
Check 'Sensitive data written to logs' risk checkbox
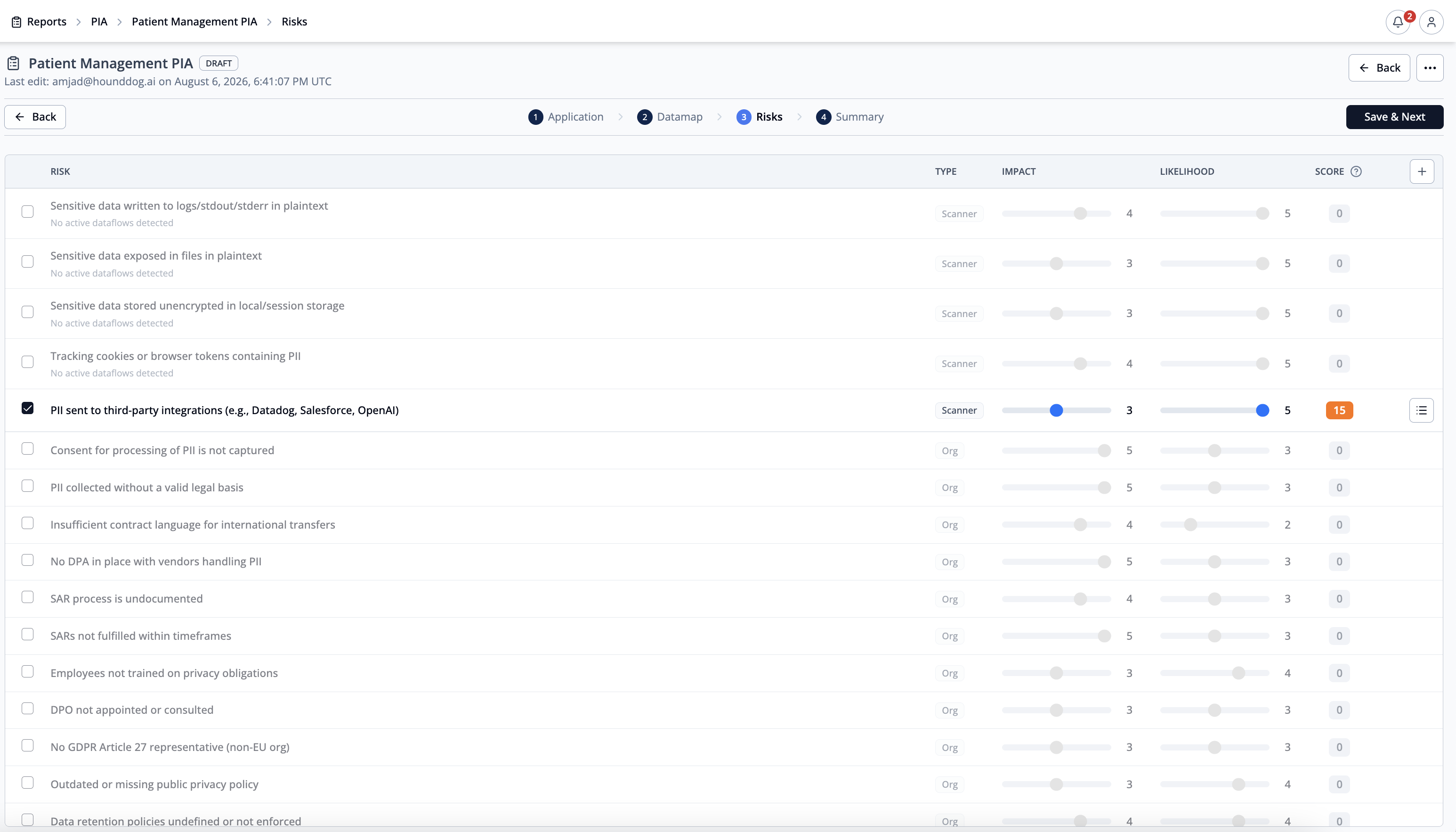tap(27, 212)
